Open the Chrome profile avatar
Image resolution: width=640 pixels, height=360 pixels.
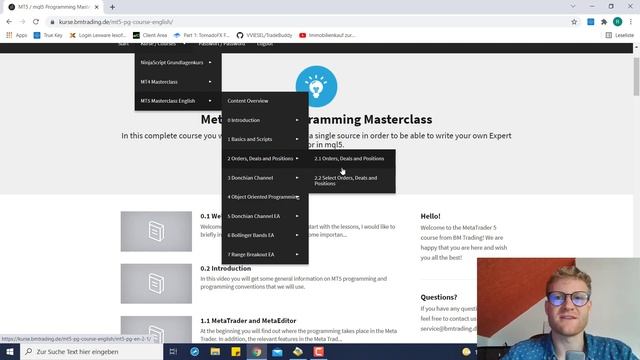pyautogui.click(x=618, y=22)
